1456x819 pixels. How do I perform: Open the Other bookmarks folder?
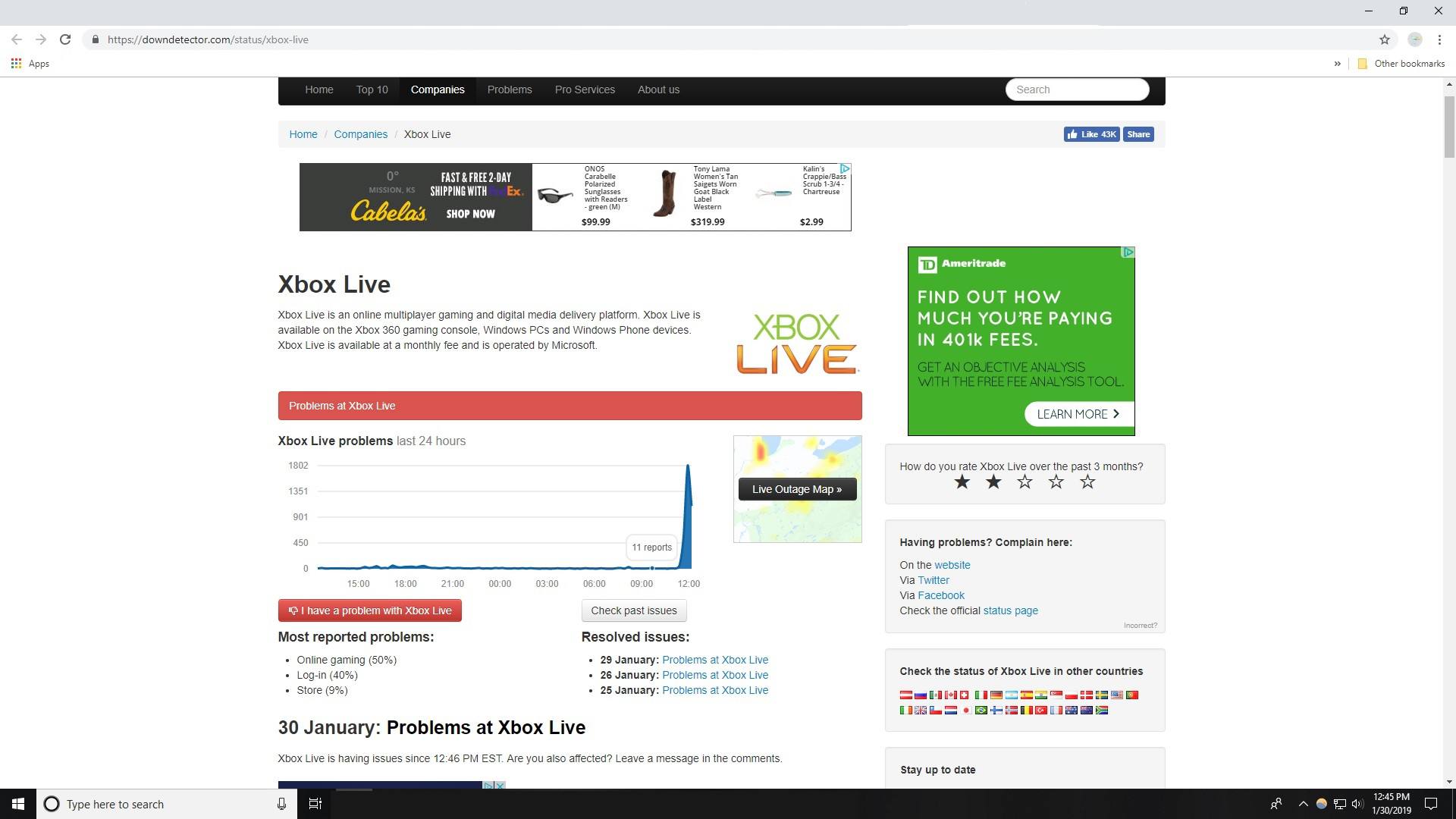1401,64
